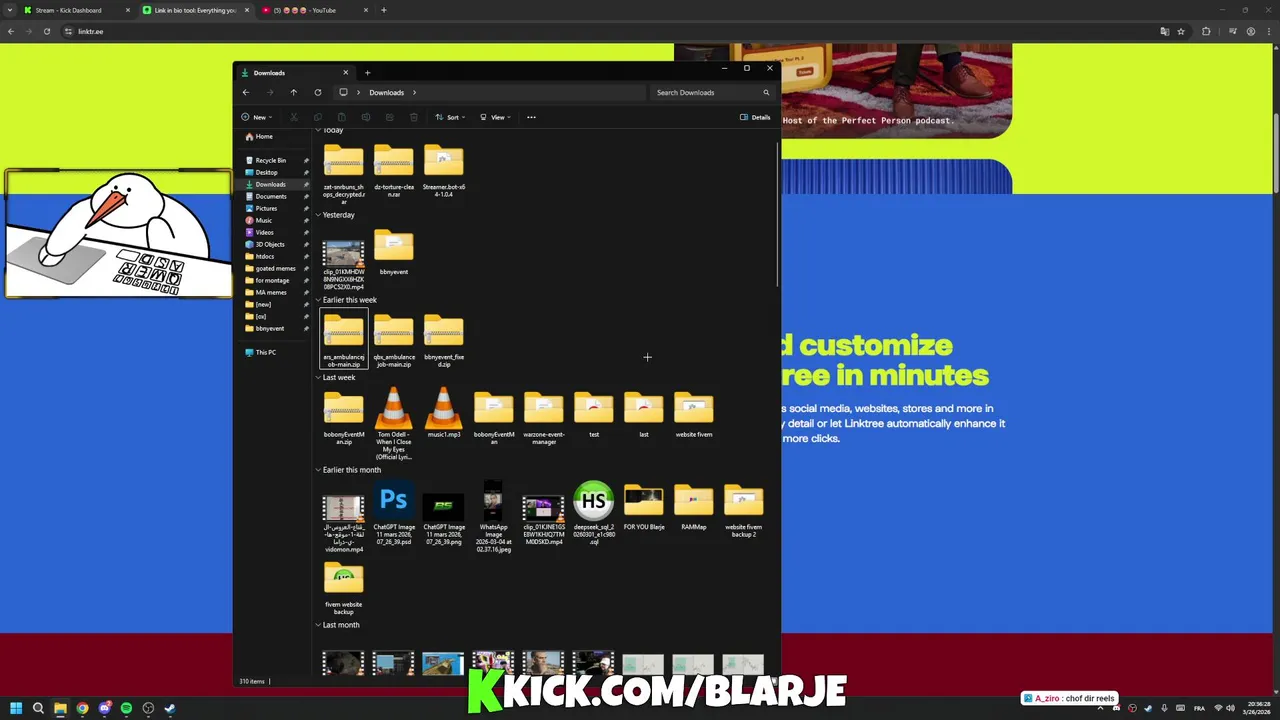
Task: Open a new Chrome browser tab
Action: [383, 10]
